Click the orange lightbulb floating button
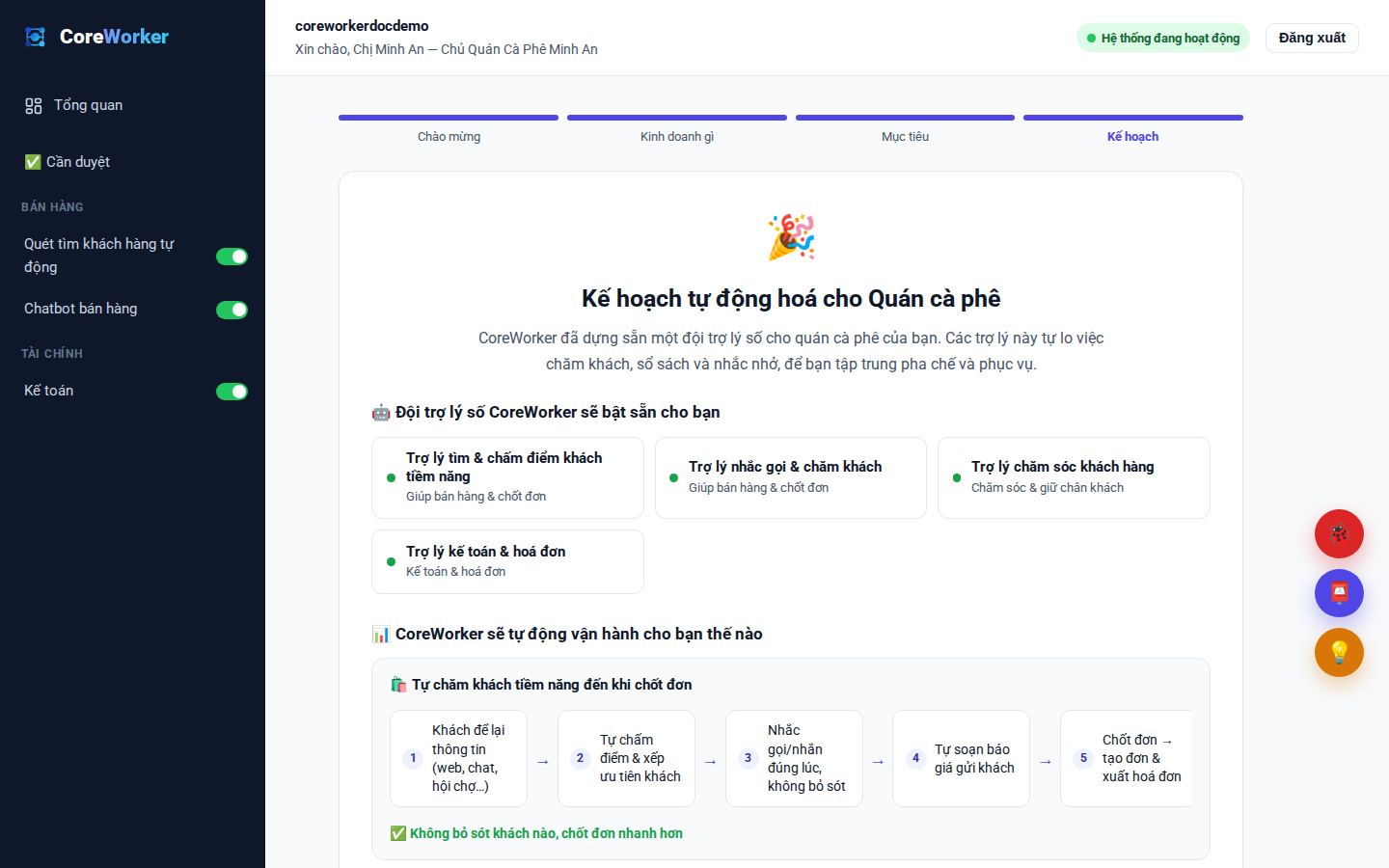Viewport: 1389px width, 868px height. click(1339, 653)
